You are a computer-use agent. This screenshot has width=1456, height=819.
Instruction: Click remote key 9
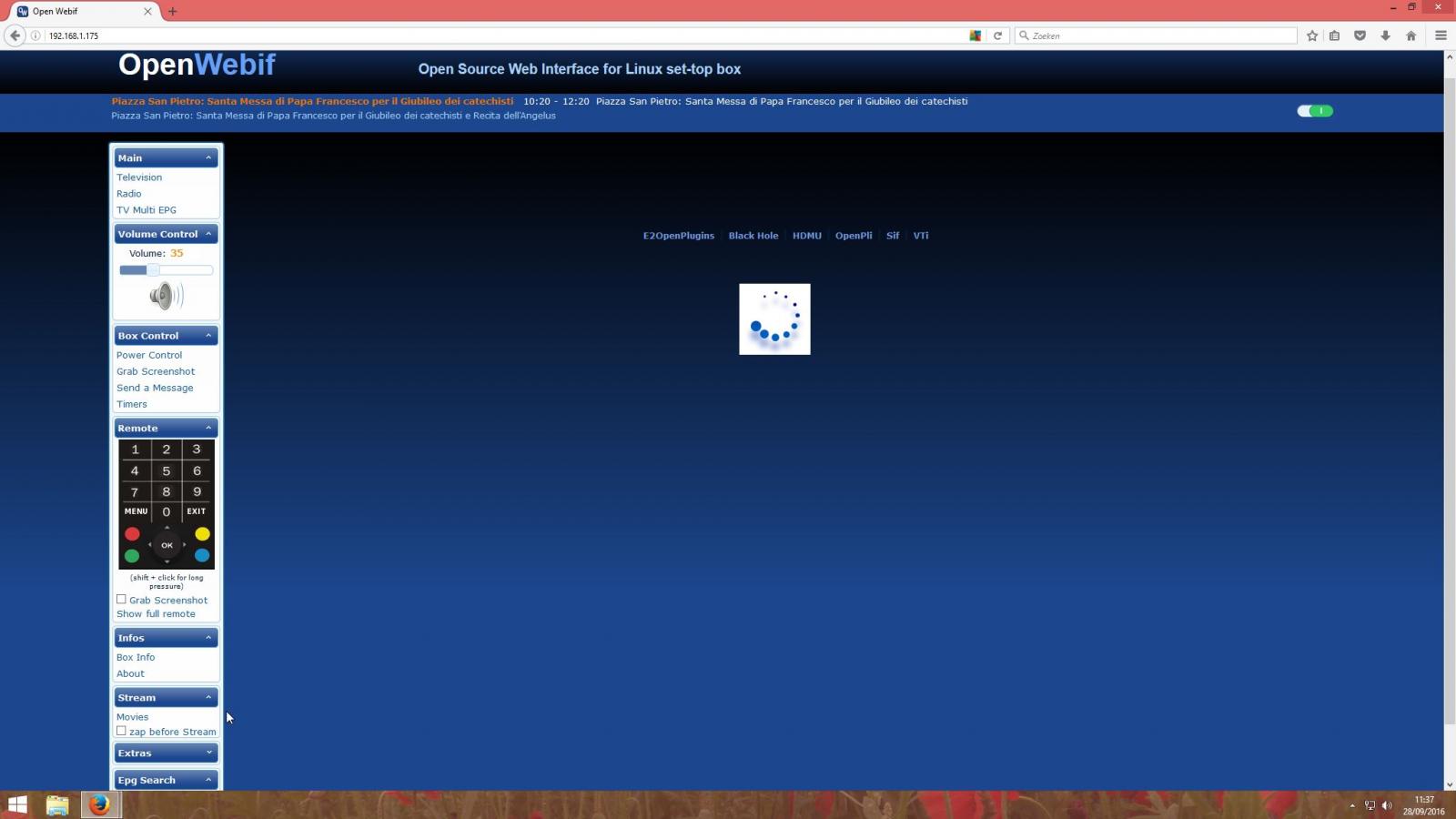click(x=197, y=491)
